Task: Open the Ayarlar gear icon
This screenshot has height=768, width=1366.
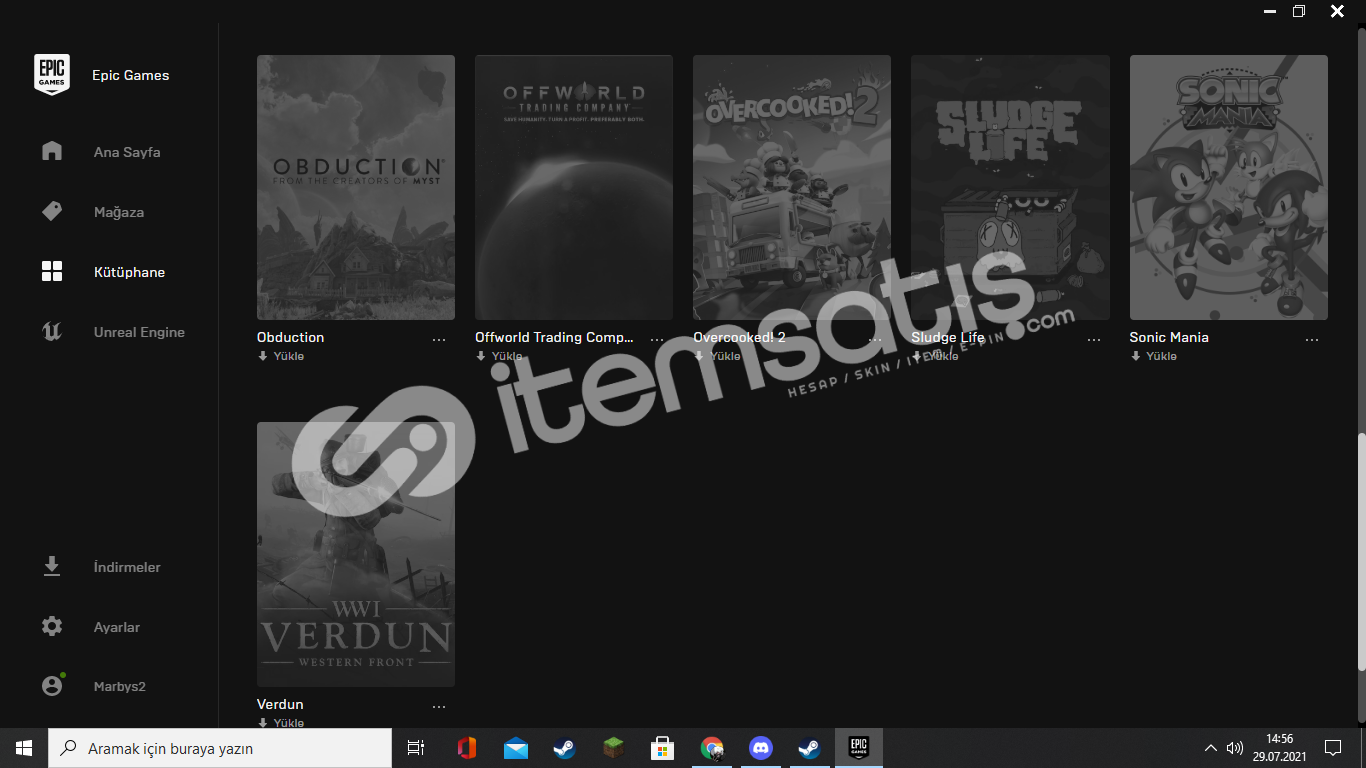Action: [52, 627]
